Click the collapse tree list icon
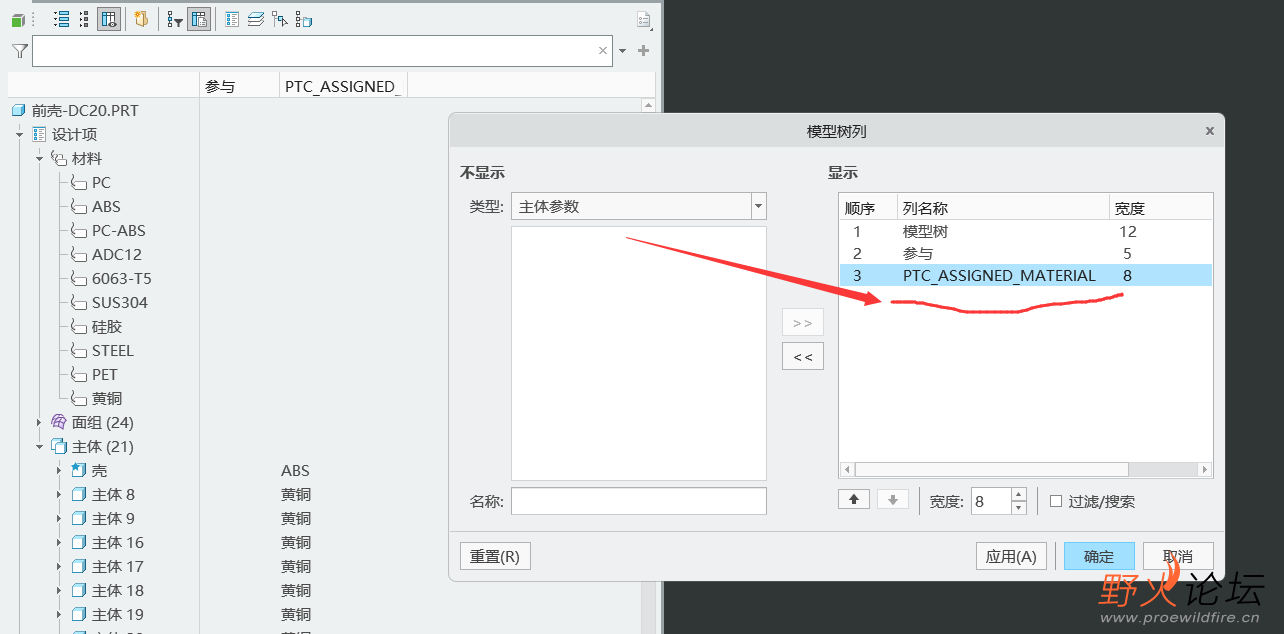 pyautogui.click(x=85, y=19)
